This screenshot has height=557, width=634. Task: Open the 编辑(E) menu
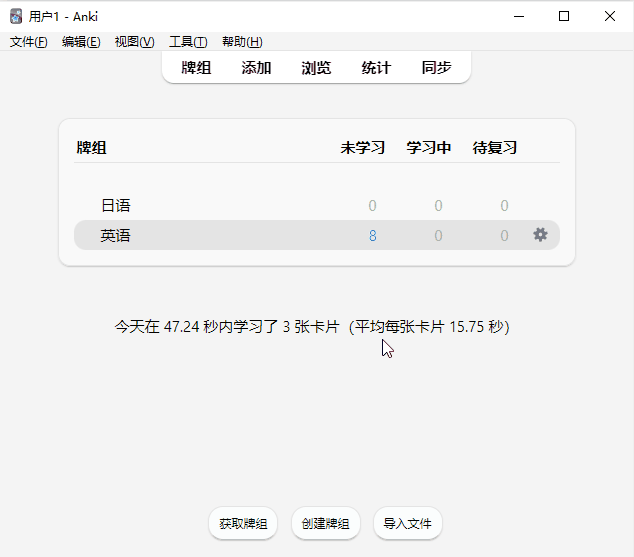[81, 42]
